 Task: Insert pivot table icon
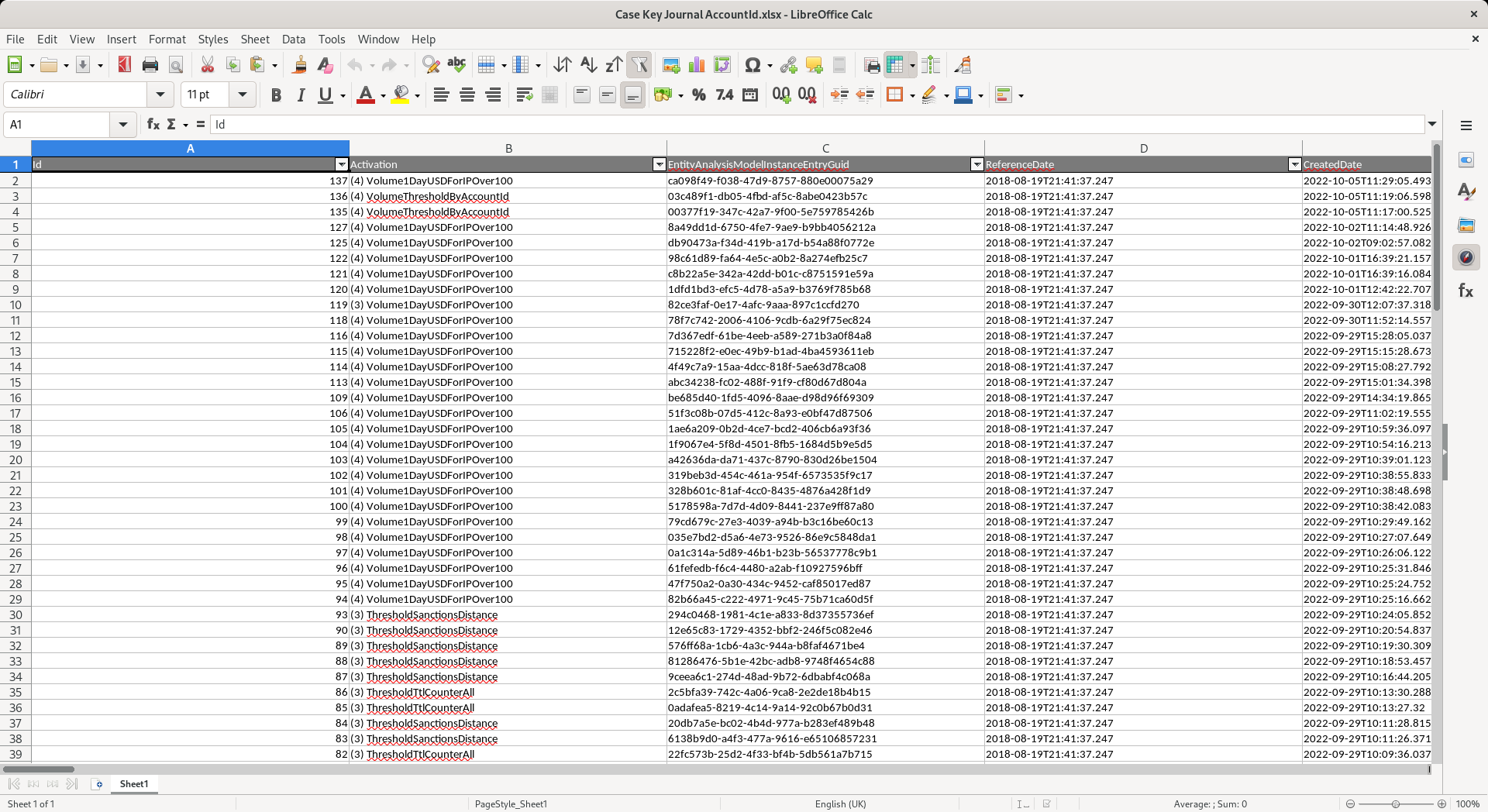(723, 65)
